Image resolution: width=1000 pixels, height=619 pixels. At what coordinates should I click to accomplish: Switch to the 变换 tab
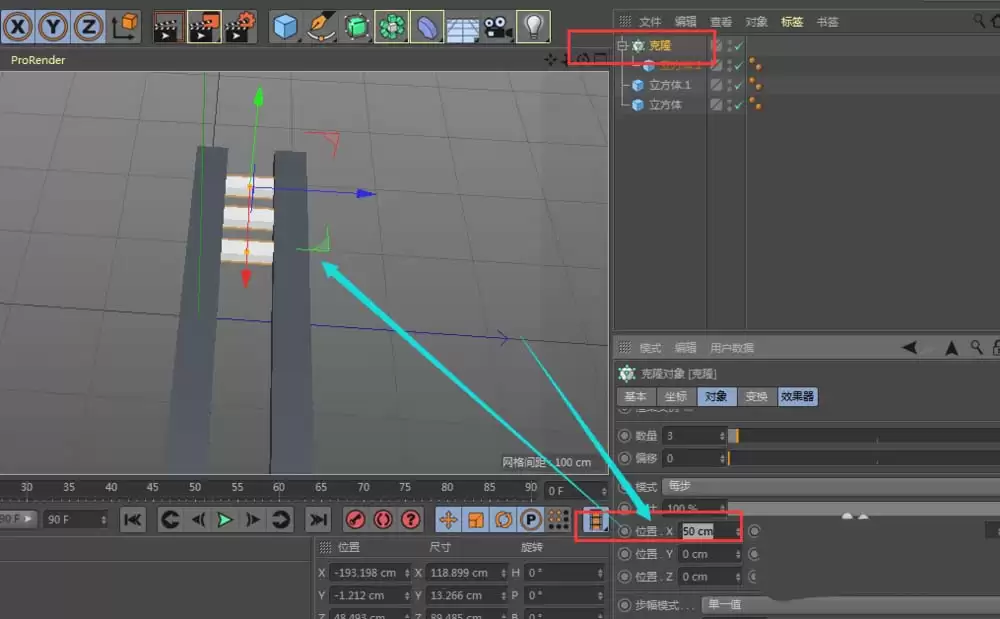[756, 397]
